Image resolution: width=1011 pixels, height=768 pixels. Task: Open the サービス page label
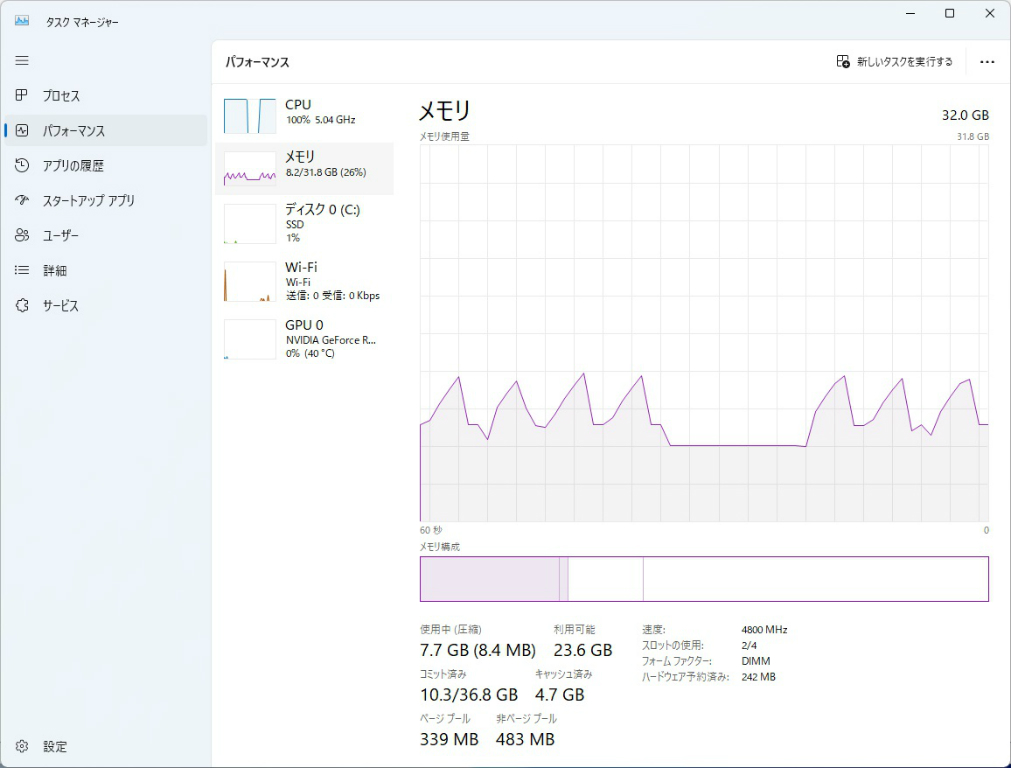[x=61, y=306]
